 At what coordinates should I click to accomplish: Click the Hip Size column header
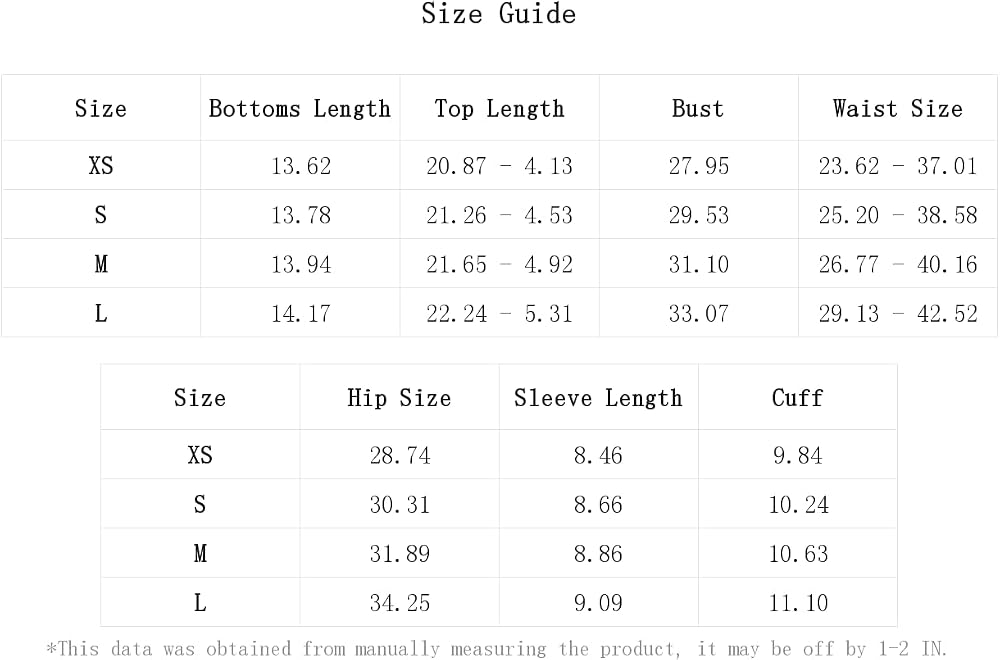click(399, 398)
